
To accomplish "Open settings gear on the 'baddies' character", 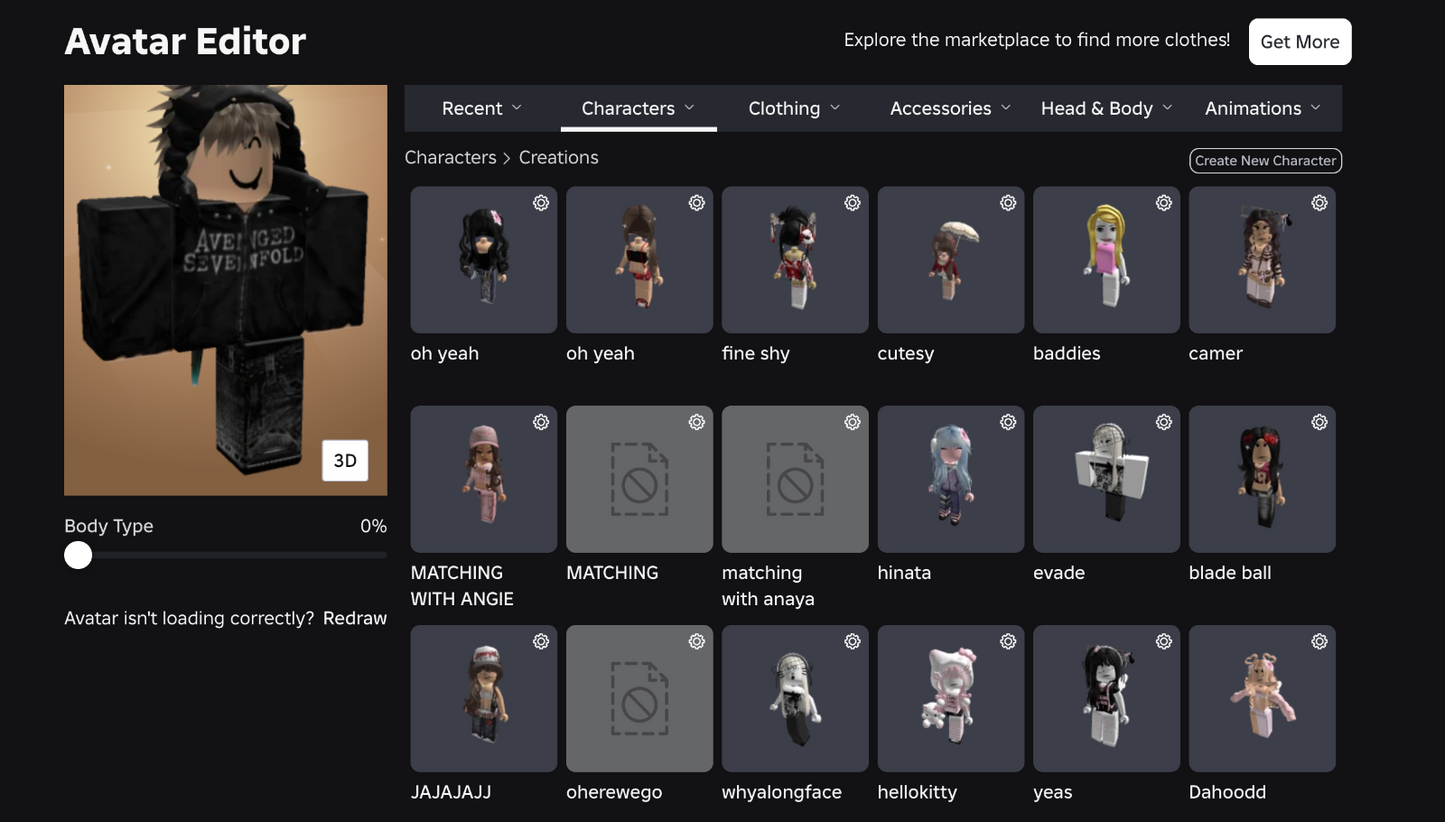I will pyautogui.click(x=1163, y=202).
